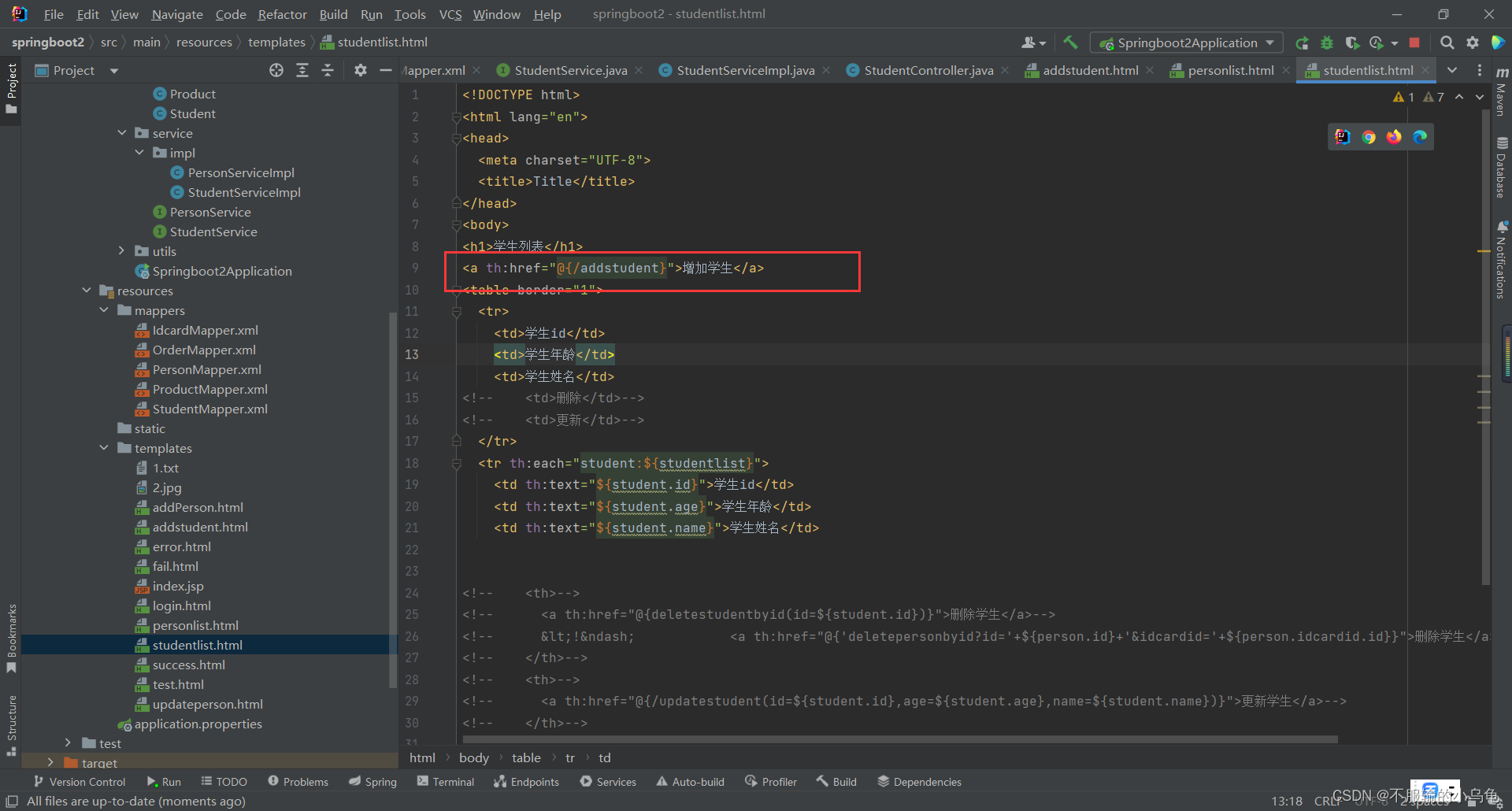Collapse the mappers folder
Screen dimensions: 1512x811
pos(104,310)
